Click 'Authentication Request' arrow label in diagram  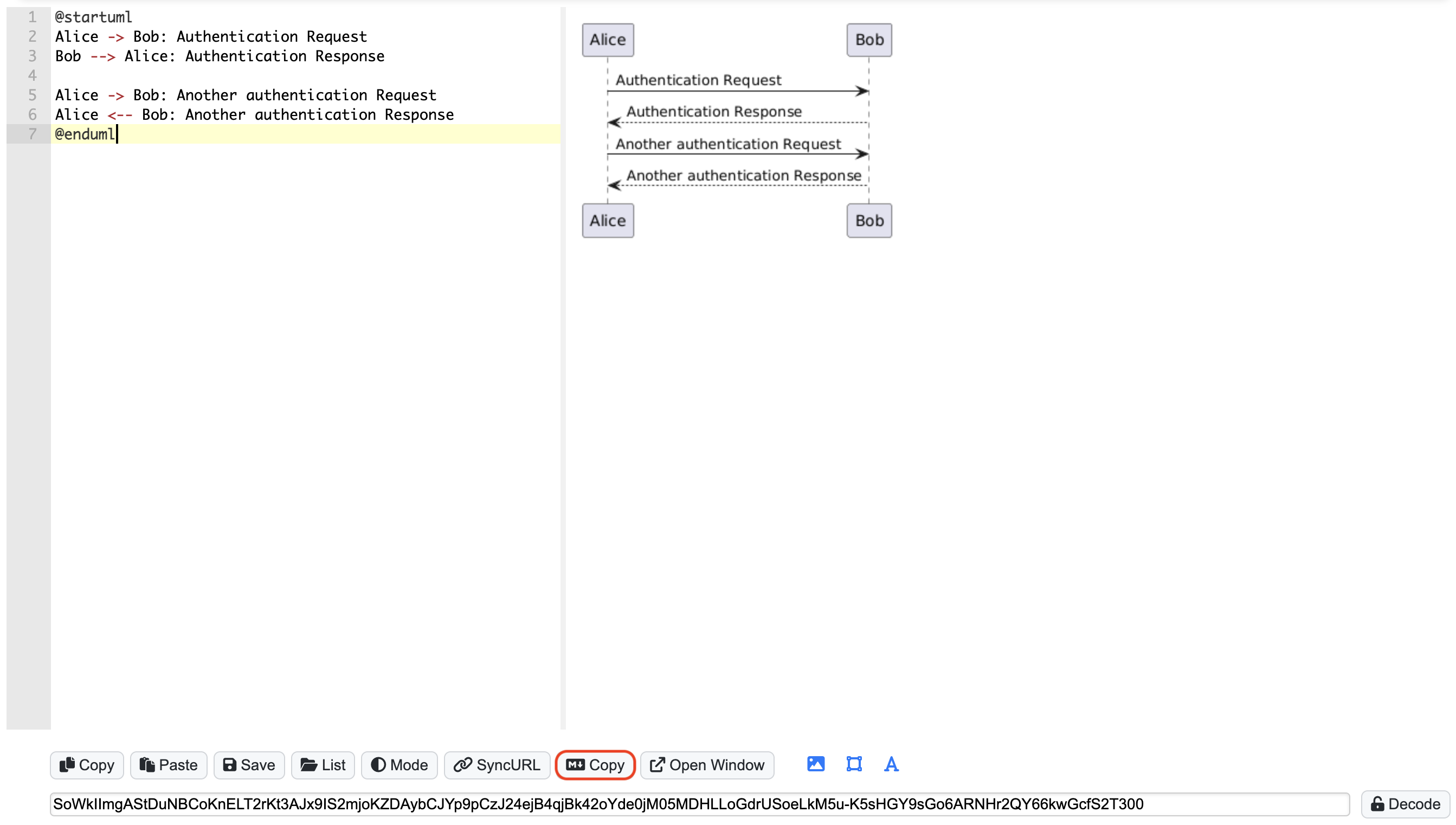click(x=698, y=80)
